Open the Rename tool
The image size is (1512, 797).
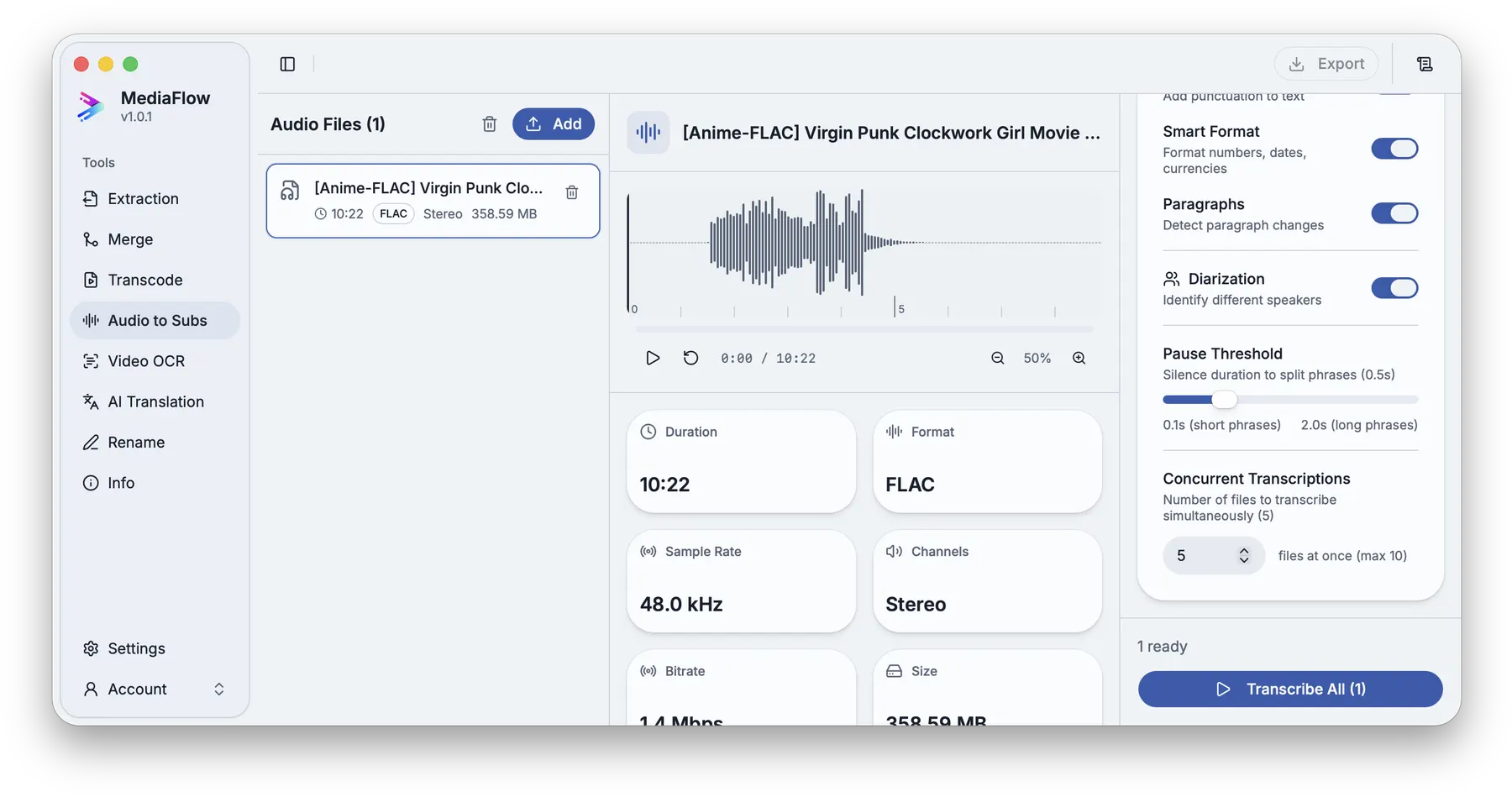155,442
